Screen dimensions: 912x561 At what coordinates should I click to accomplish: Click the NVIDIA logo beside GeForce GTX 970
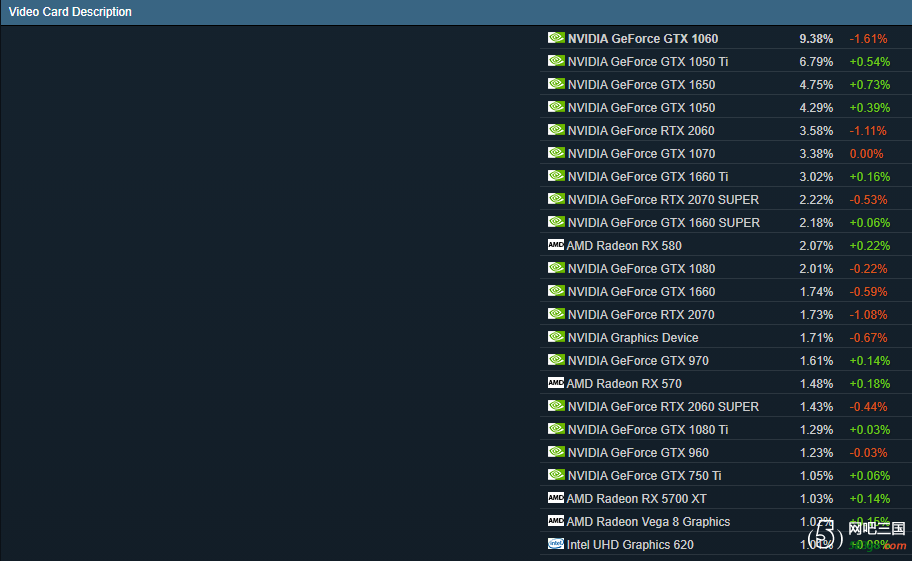pos(556,360)
